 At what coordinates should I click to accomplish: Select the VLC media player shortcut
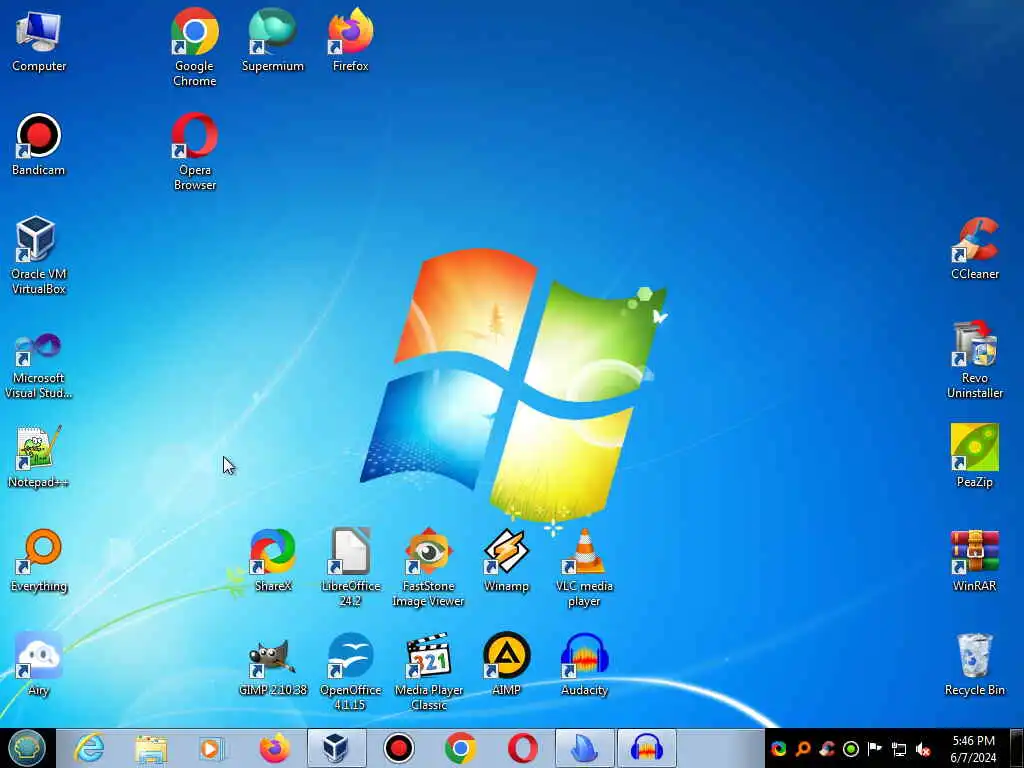584,568
